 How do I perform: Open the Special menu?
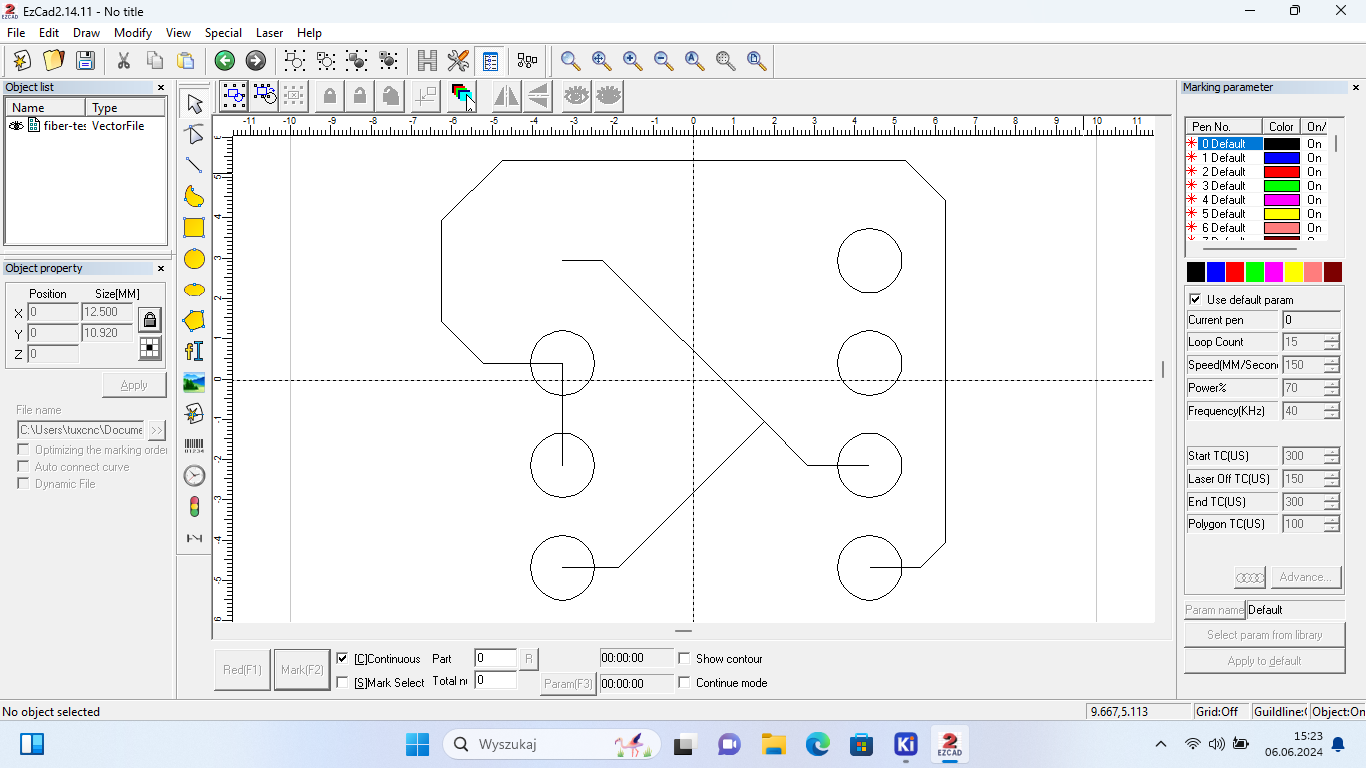(223, 33)
